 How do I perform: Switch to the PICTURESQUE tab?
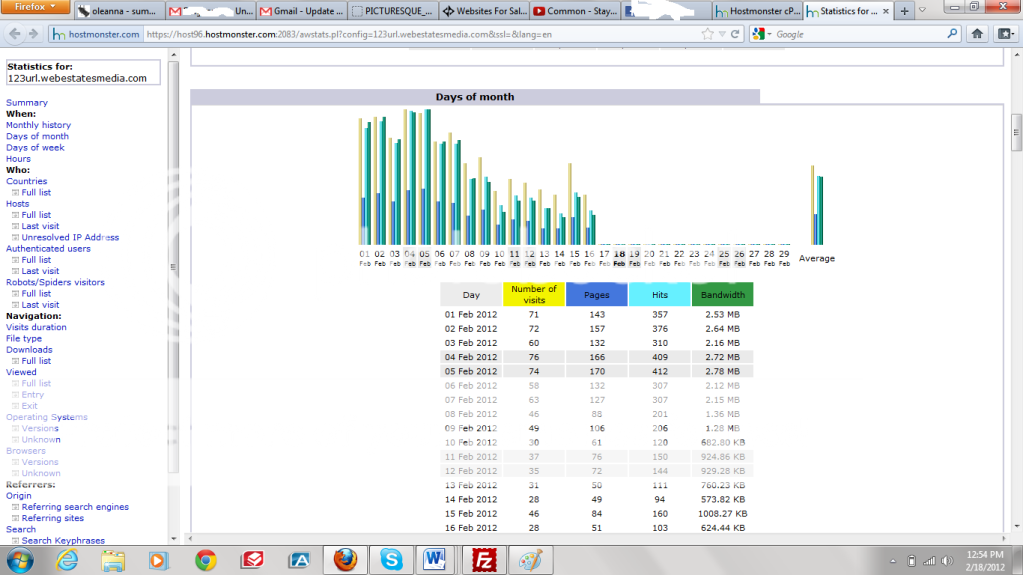[392, 11]
